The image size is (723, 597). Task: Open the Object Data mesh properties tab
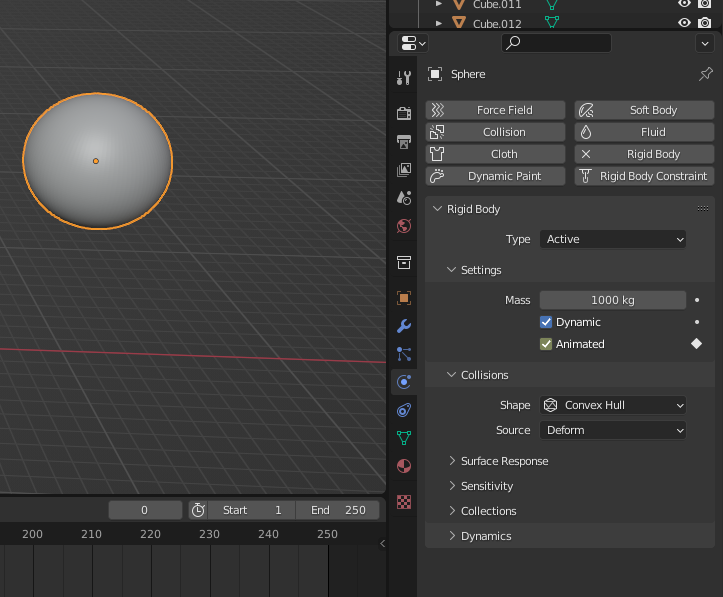coord(404,438)
